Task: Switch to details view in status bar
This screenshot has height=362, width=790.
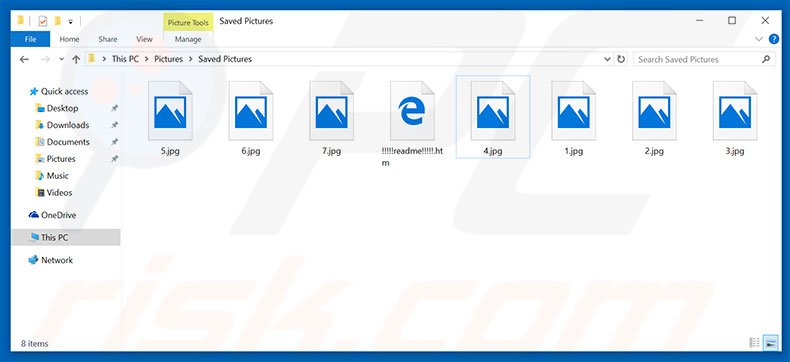Action: click(x=755, y=343)
